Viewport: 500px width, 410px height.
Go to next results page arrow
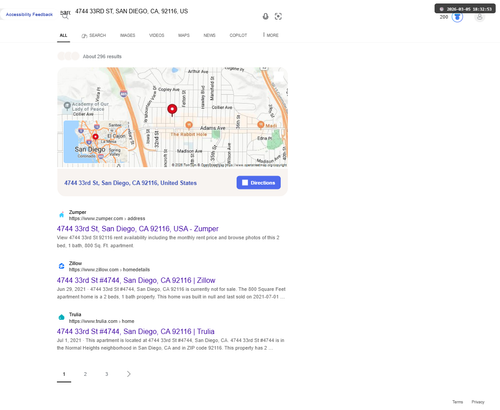(x=129, y=374)
